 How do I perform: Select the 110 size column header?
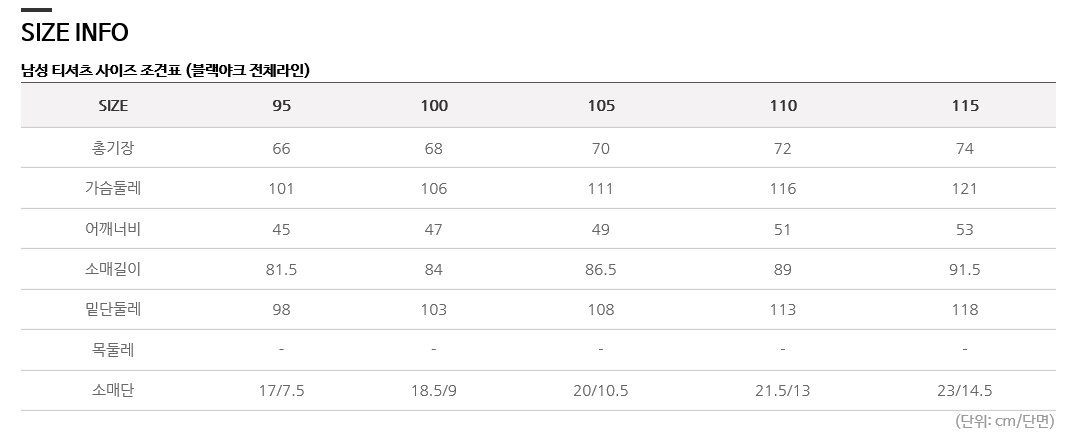tap(783, 105)
